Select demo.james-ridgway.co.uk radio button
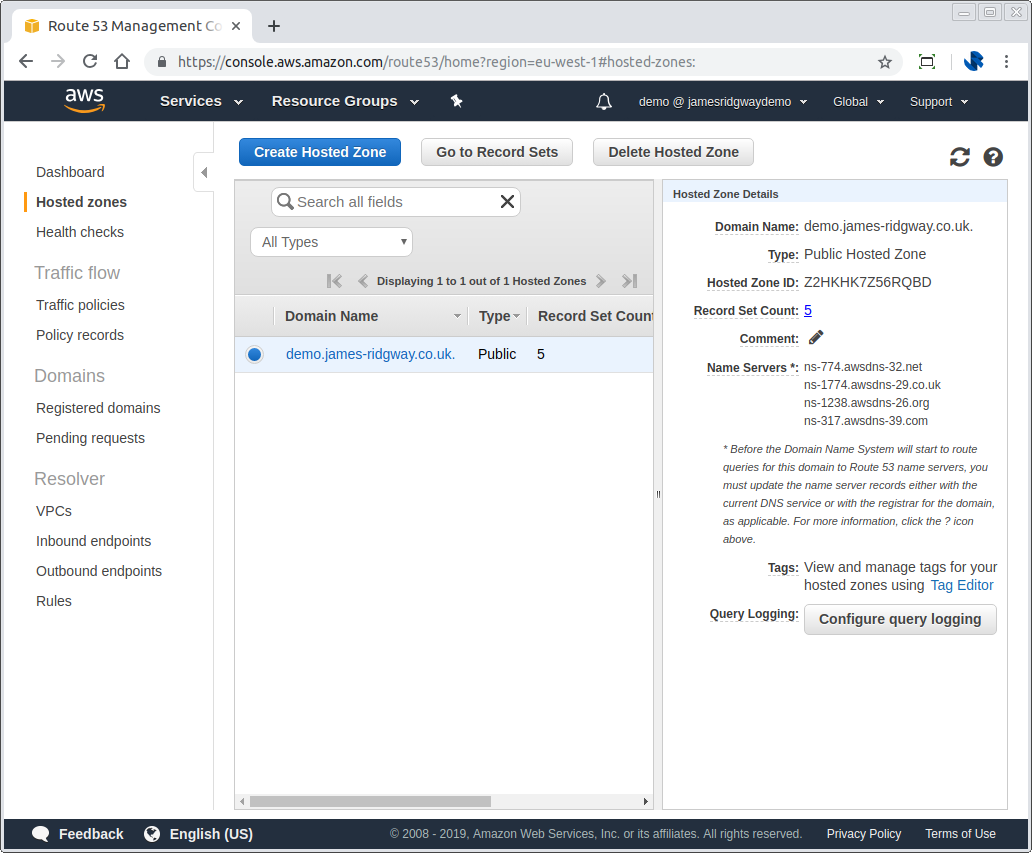 click(255, 355)
